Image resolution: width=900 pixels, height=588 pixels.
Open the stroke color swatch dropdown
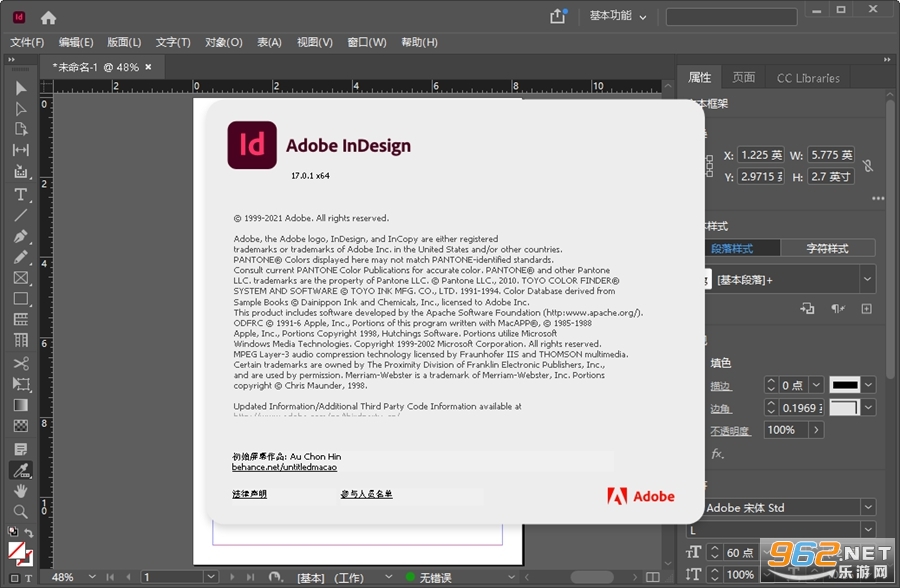pyautogui.click(x=868, y=385)
